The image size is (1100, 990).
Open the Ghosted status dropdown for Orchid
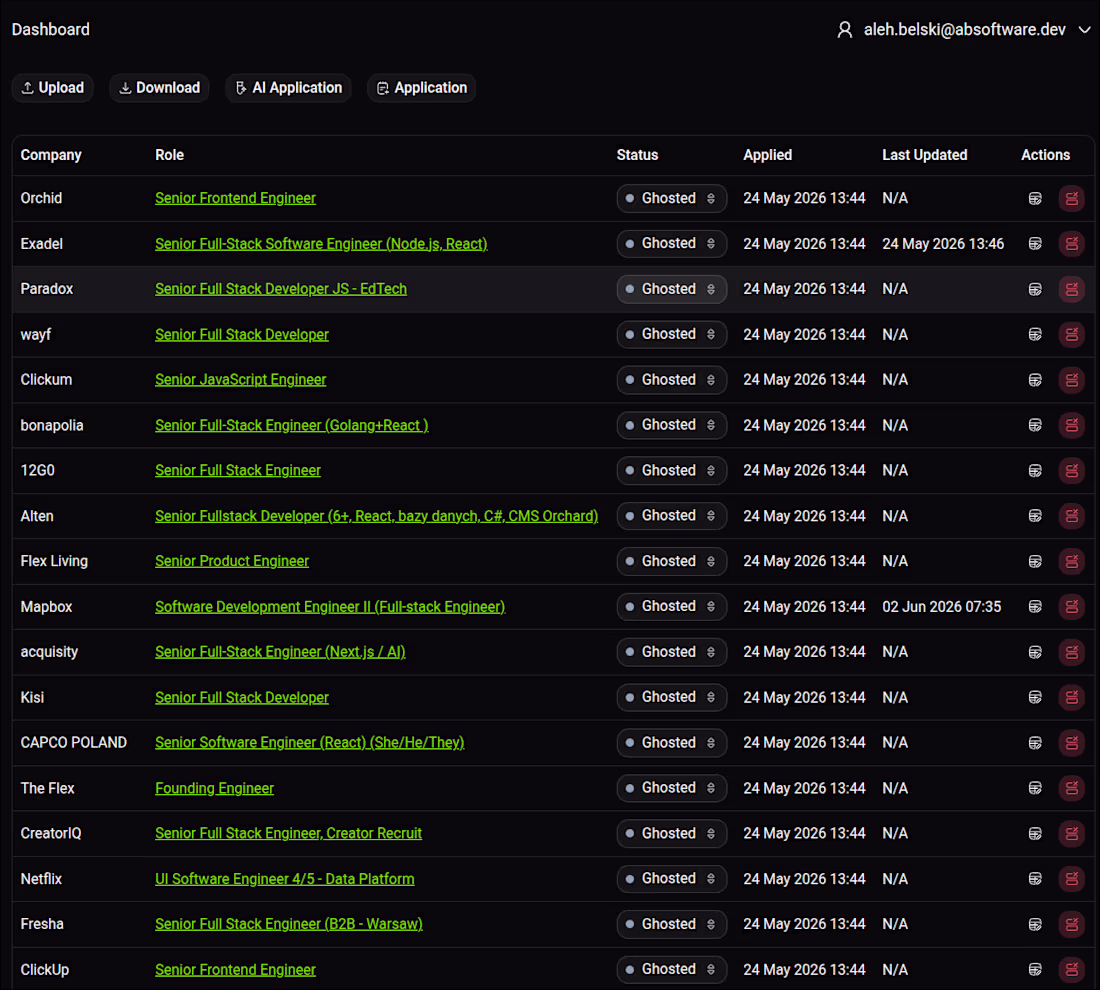point(671,199)
